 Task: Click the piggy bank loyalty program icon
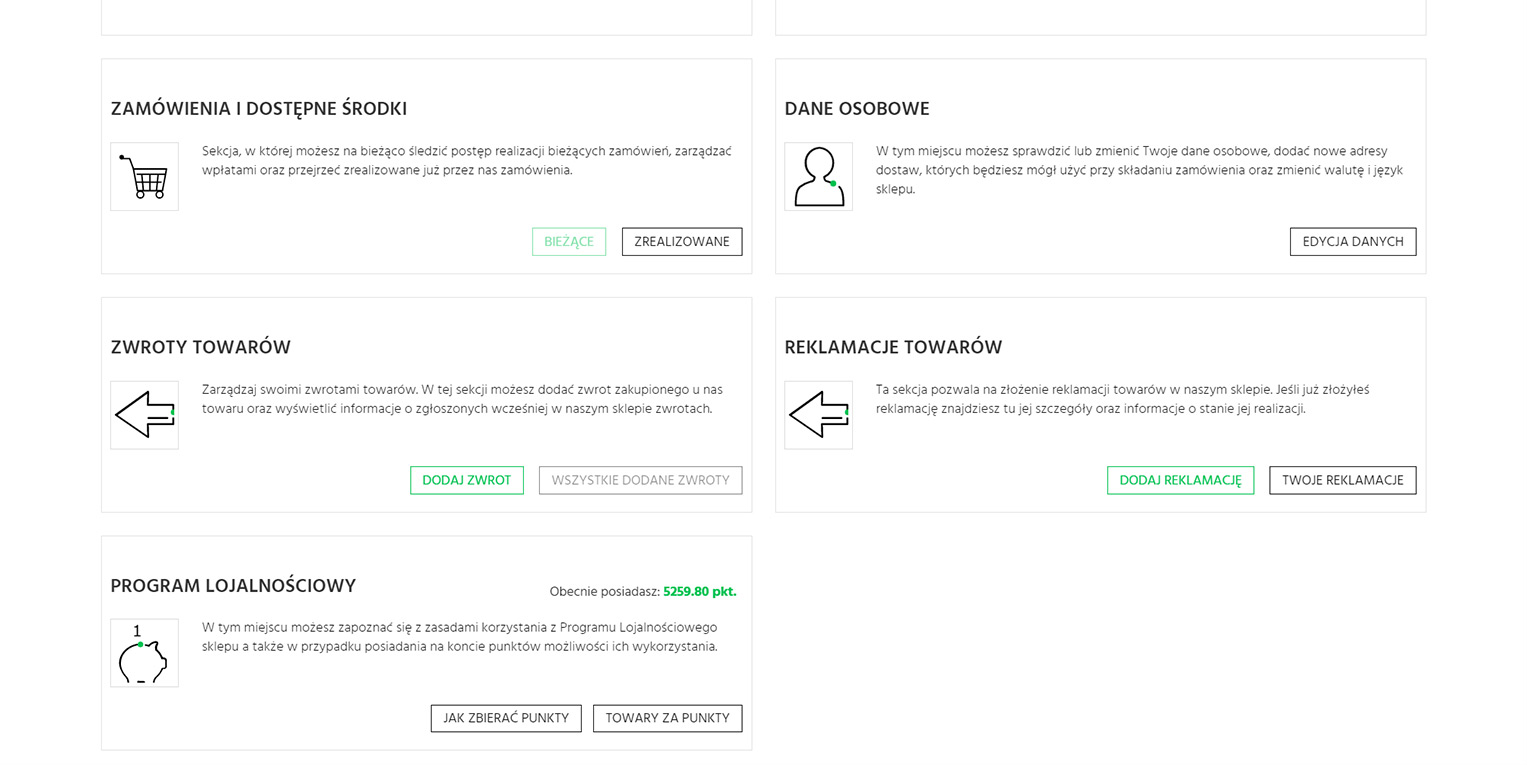pyautogui.click(x=144, y=653)
